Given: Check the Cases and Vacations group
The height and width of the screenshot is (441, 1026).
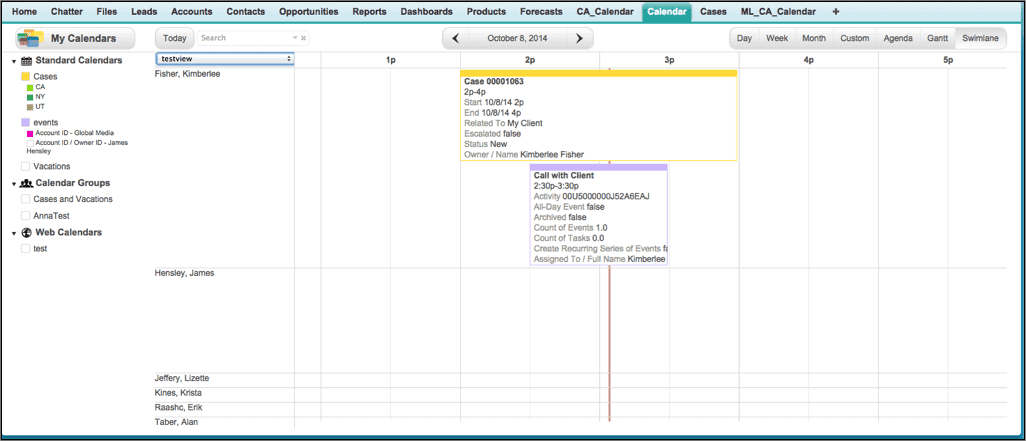Looking at the screenshot, I should coord(25,200).
